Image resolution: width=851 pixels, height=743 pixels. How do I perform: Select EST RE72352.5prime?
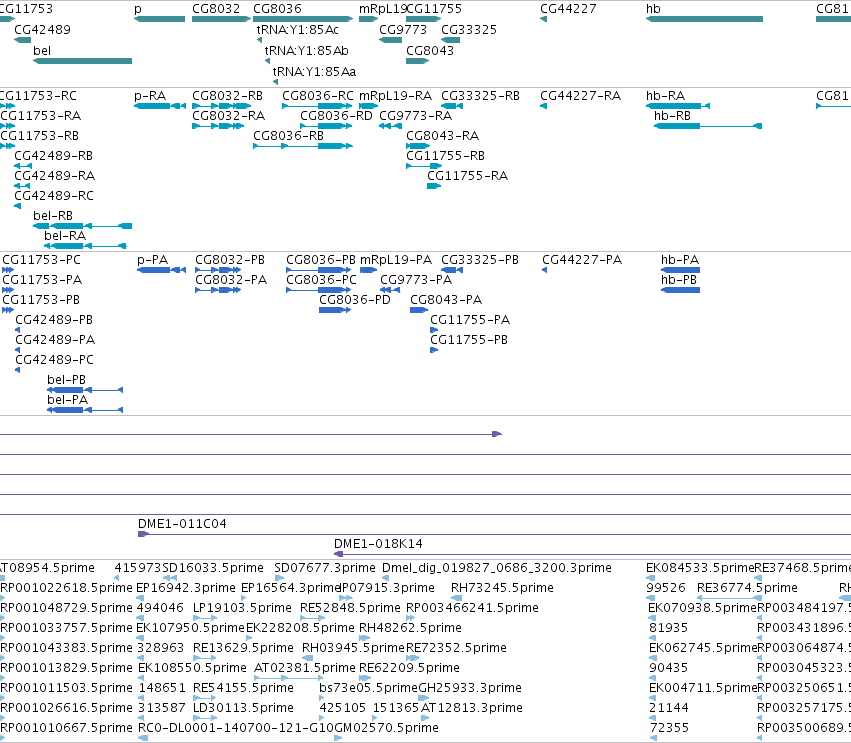click(456, 648)
